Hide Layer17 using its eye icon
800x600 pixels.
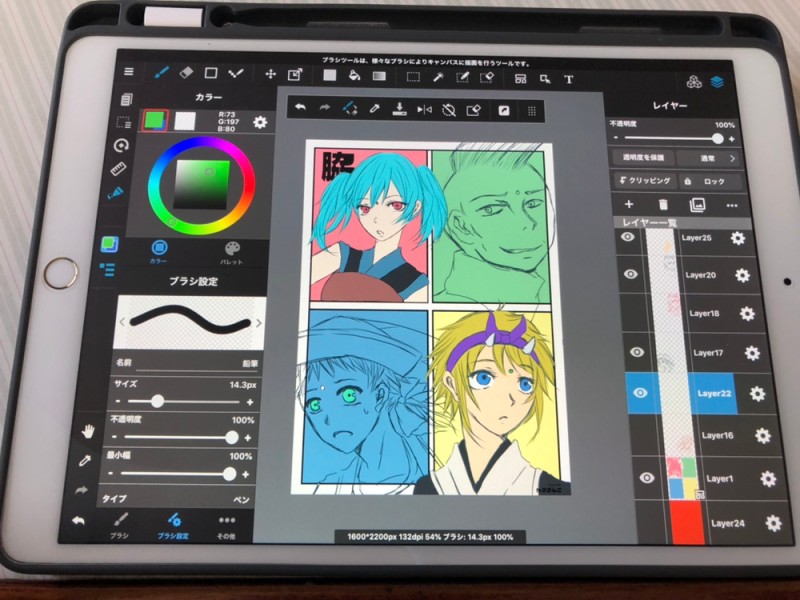pos(637,352)
